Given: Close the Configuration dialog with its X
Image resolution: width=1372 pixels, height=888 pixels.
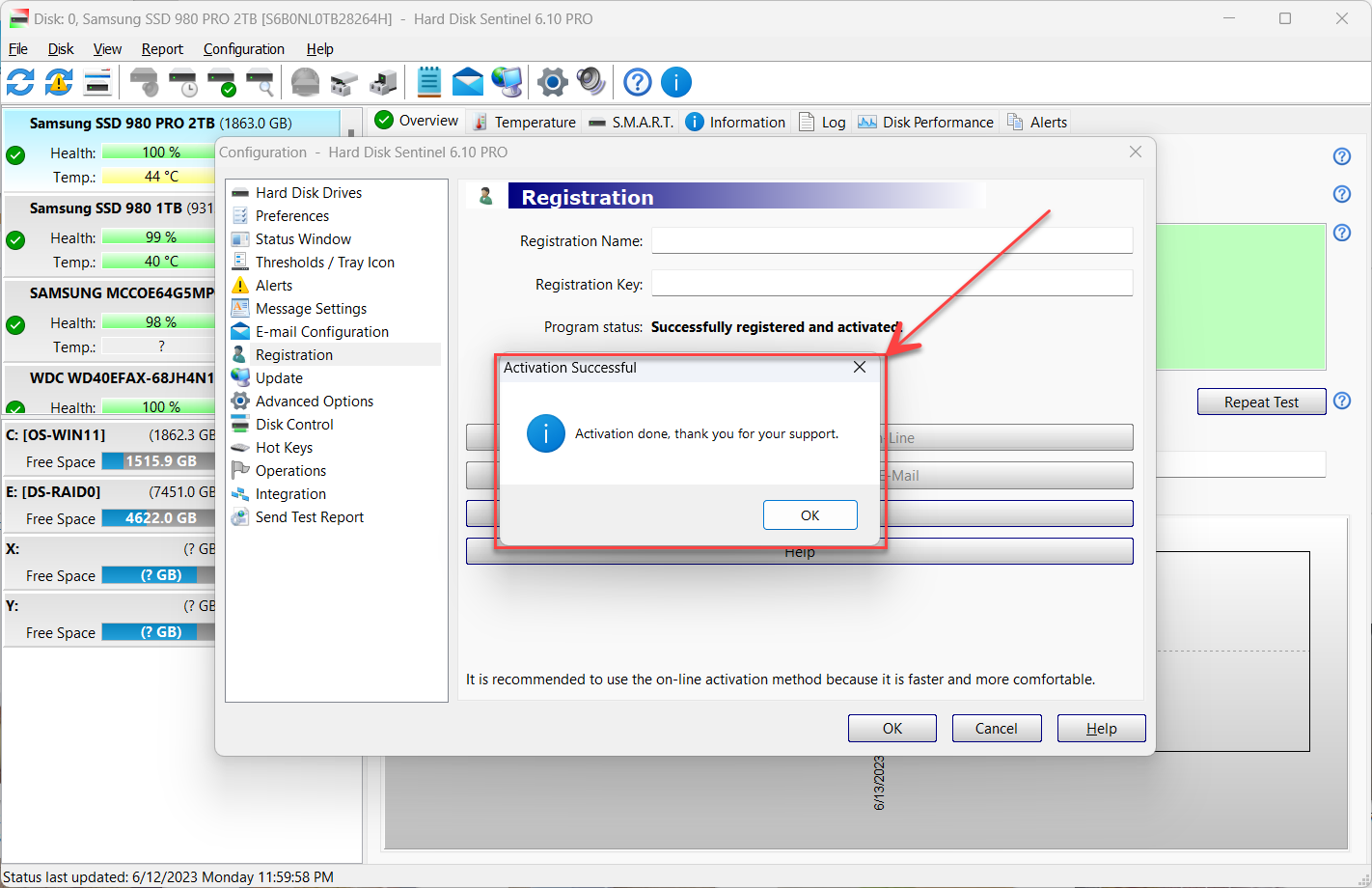Looking at the screenshot, I should (x=1136, y=152).
